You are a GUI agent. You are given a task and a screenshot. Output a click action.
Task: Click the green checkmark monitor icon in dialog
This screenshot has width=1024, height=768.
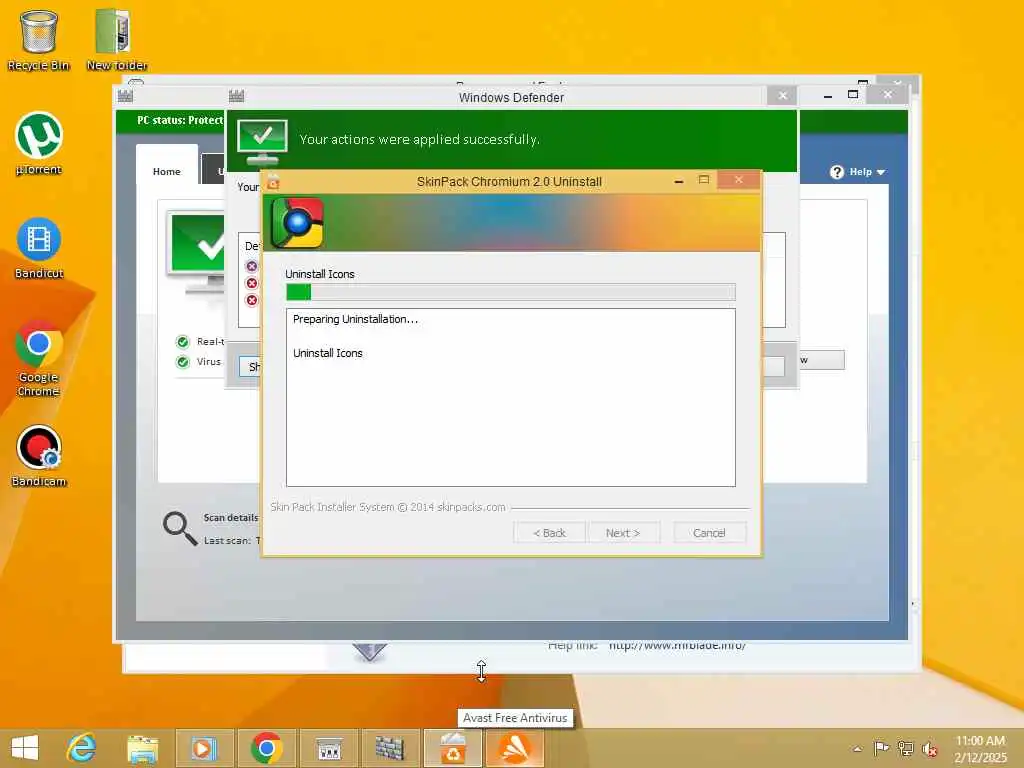click(262, 141)
